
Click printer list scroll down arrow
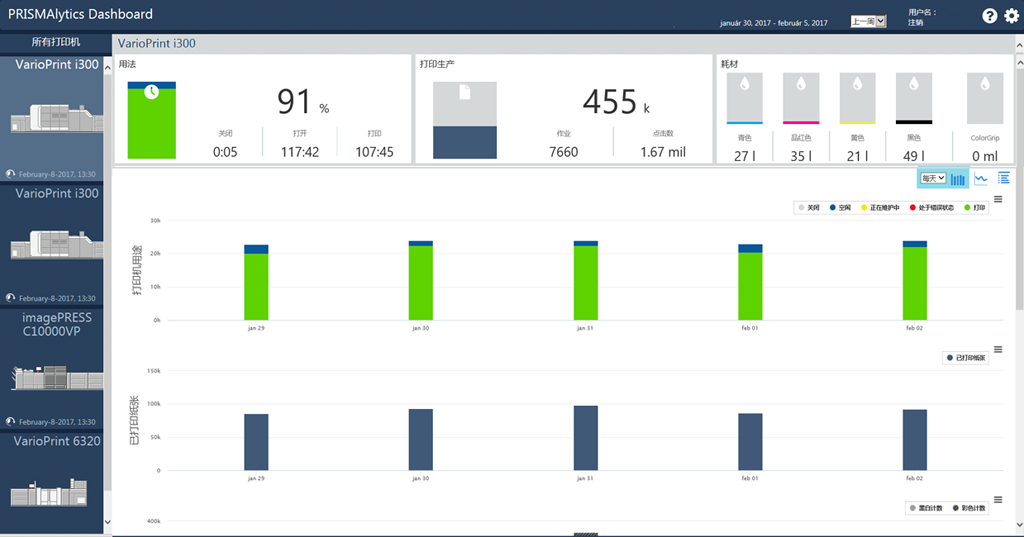pos(108,522)
